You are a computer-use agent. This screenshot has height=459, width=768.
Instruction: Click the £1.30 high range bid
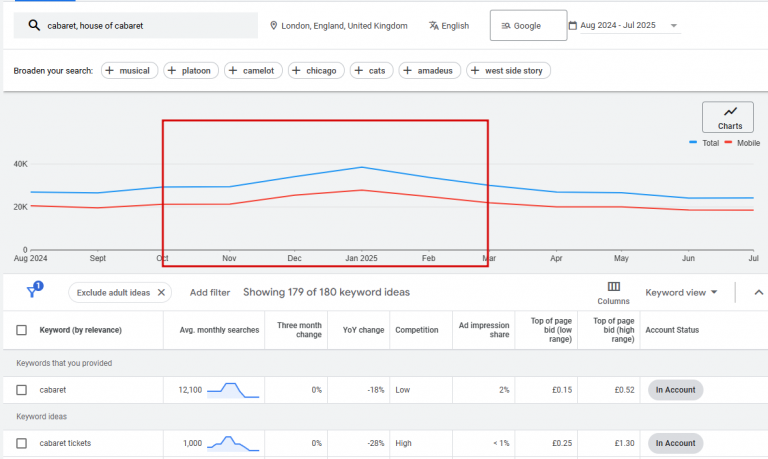click(624, 443)
